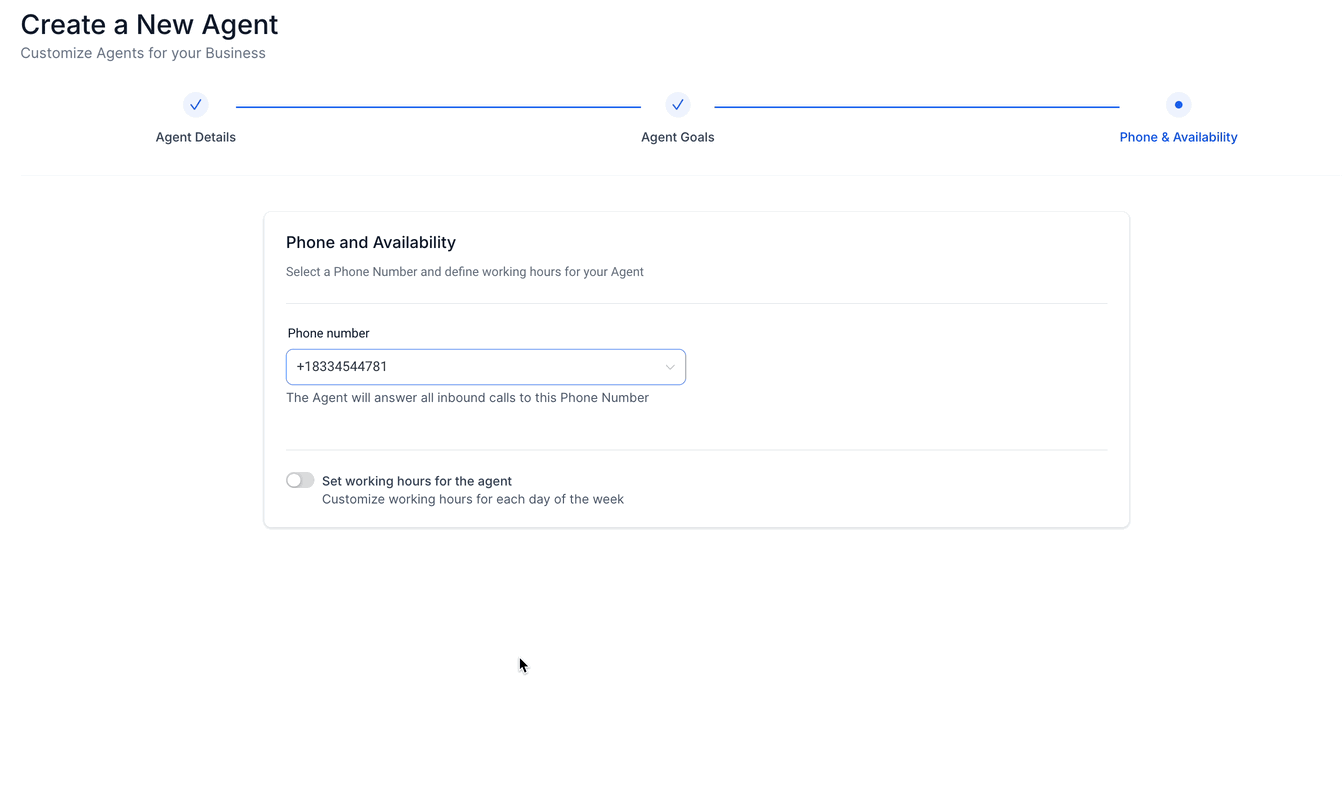Click the "Set working hours for the agent" label
Screen dimensions: 1342x788
417,481
